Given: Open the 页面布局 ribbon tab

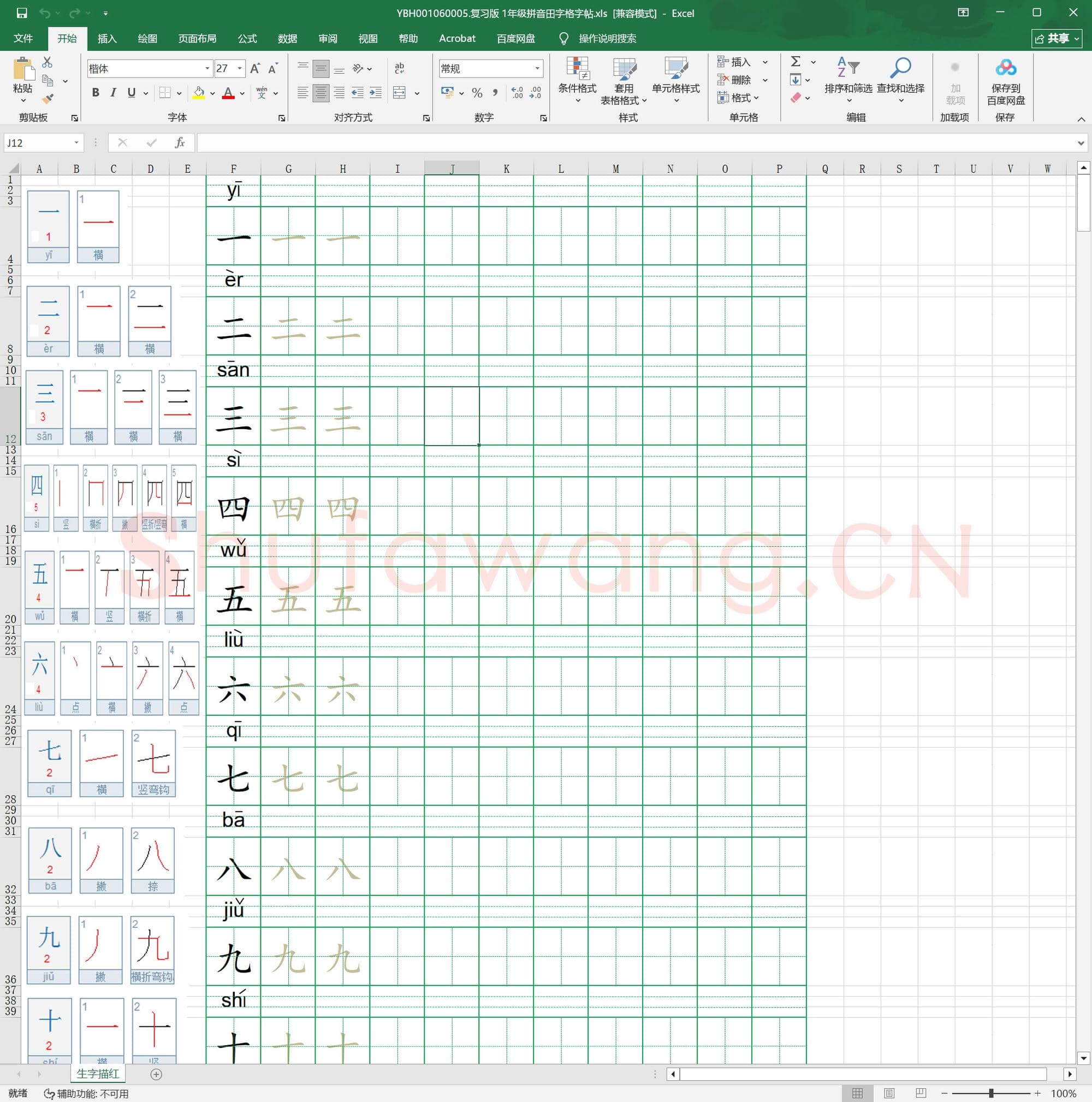Looking at the screenshot, I should pos(197,38).
